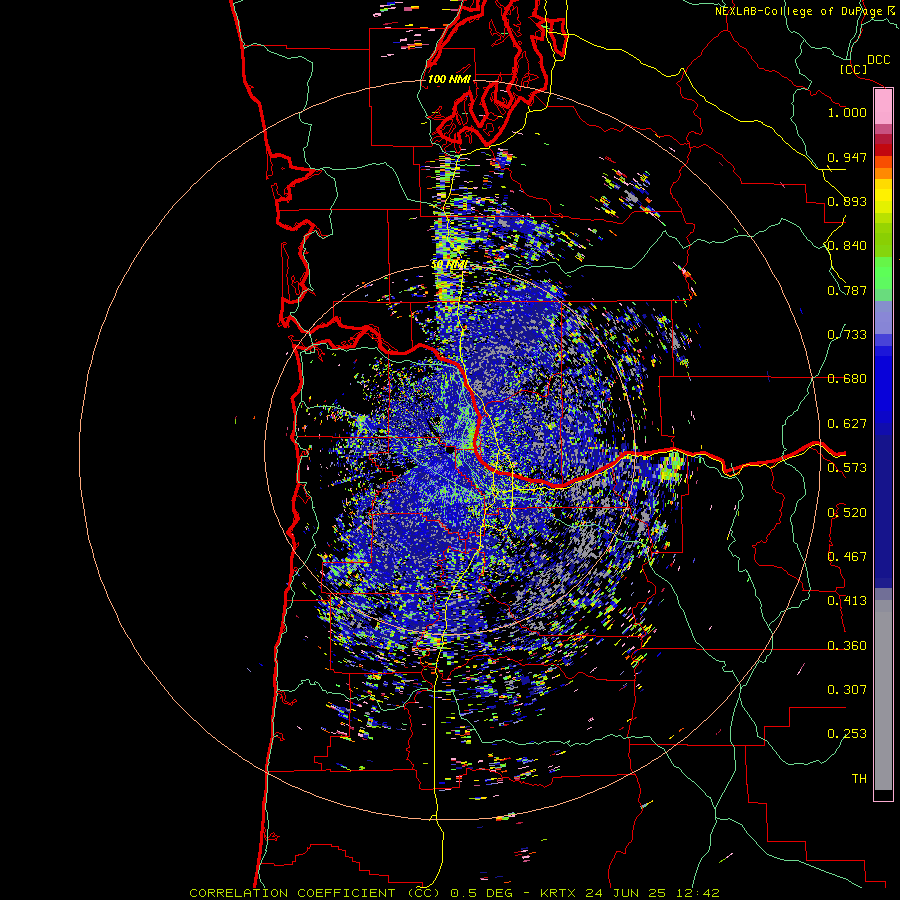Pick the bright green segment of the color bar
900x900 pixels.
click(883, 273)
